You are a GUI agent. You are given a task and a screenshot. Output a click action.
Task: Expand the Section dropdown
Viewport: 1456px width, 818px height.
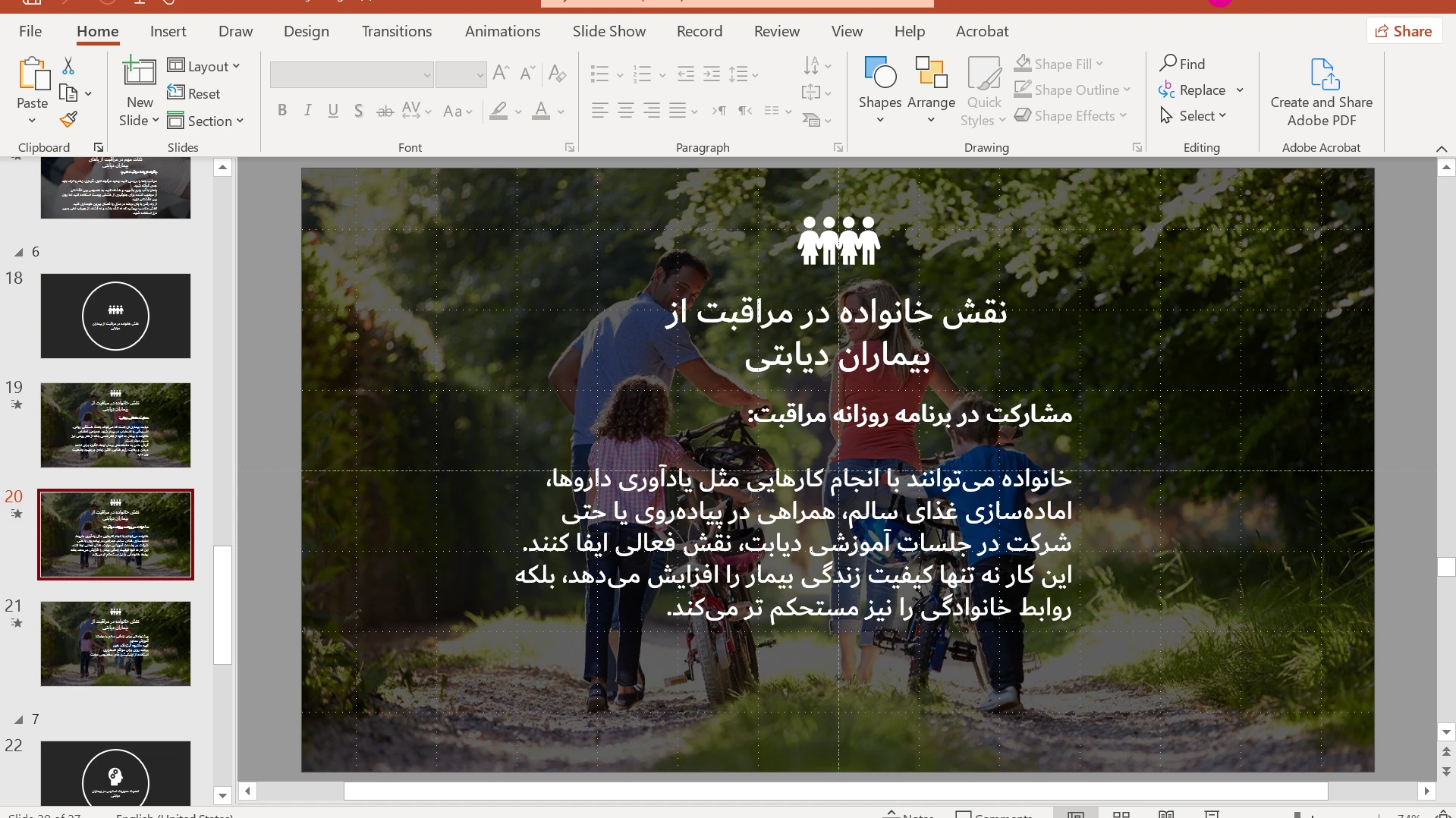(206, 121)
